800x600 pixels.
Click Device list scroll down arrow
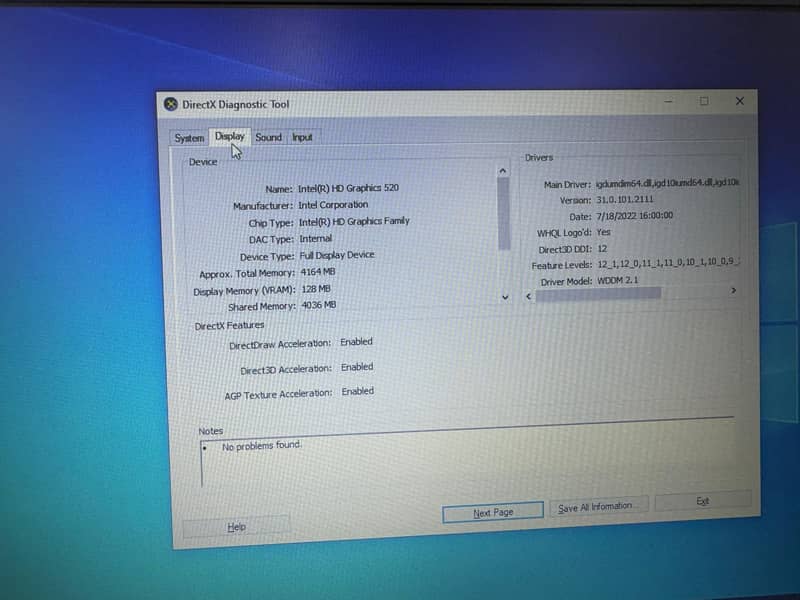505,297
